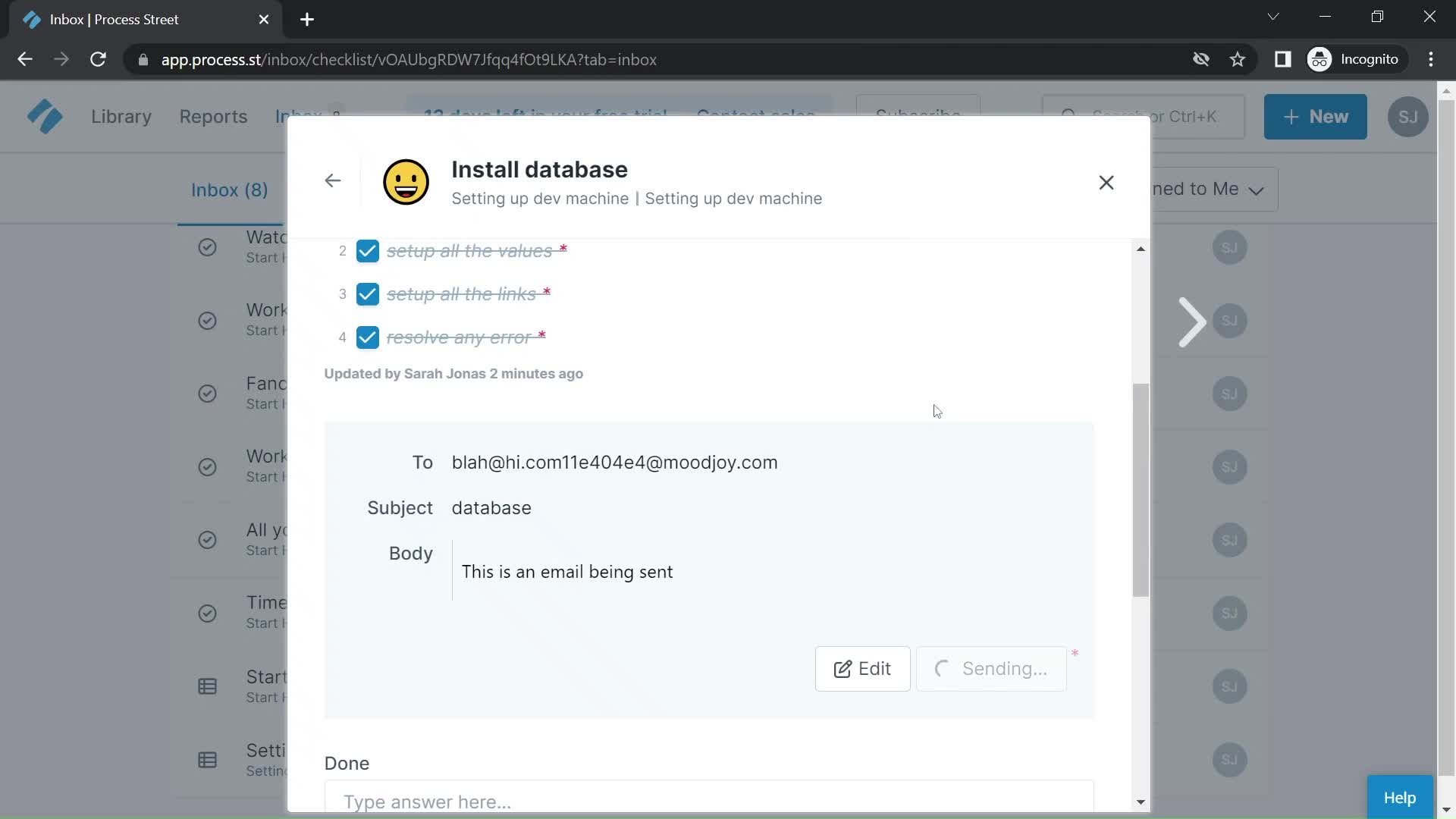
Task: Expand inbox navigation forward arrow
Action: click(x=1192, y=321)
